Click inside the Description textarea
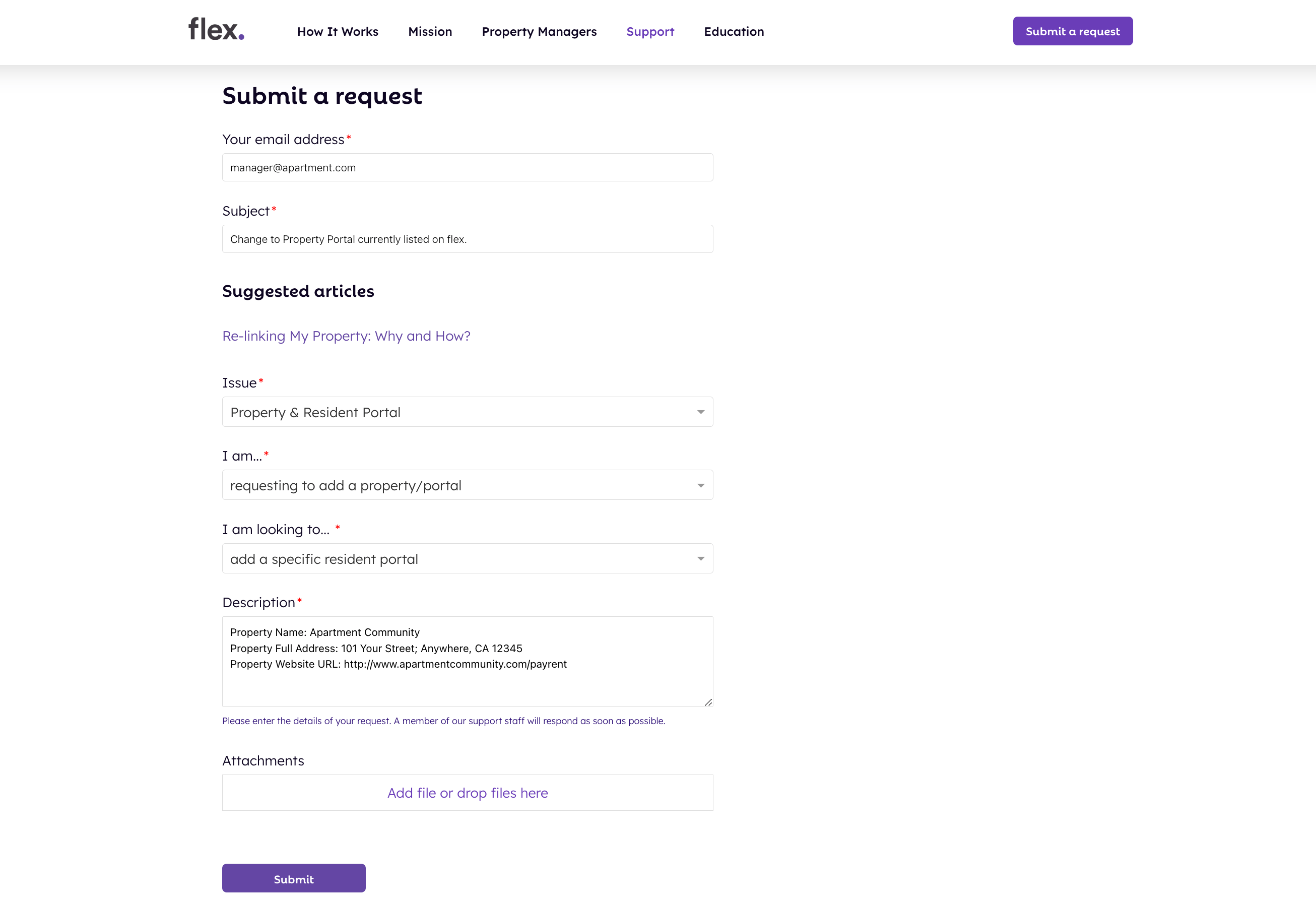Viewport: 1316px width, 901px height. [467, 661]
